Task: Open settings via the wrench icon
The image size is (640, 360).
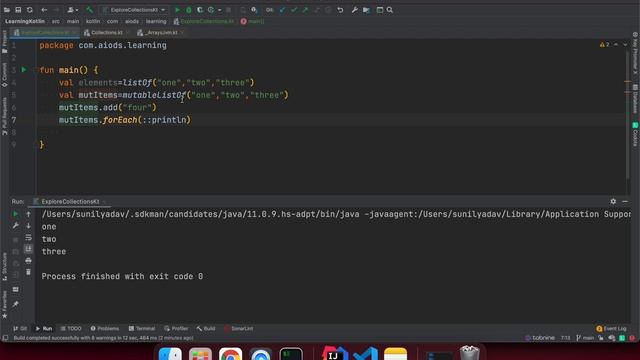Action: point(354,10)
